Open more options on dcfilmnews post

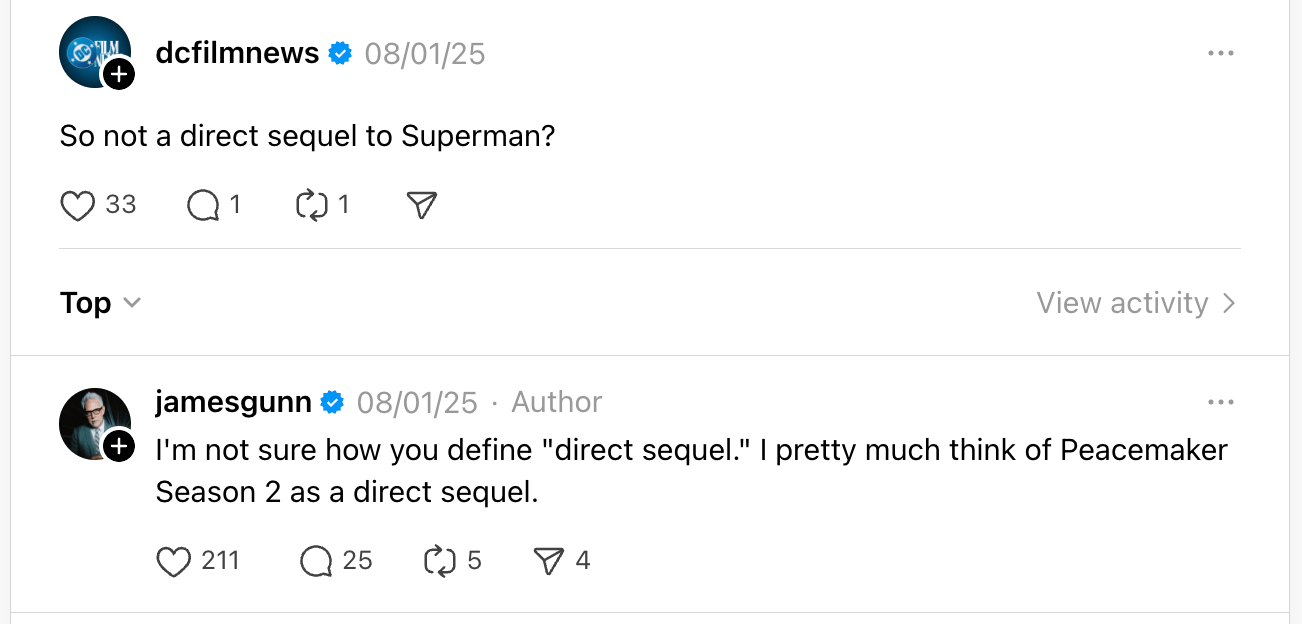tap(1220, 53)
